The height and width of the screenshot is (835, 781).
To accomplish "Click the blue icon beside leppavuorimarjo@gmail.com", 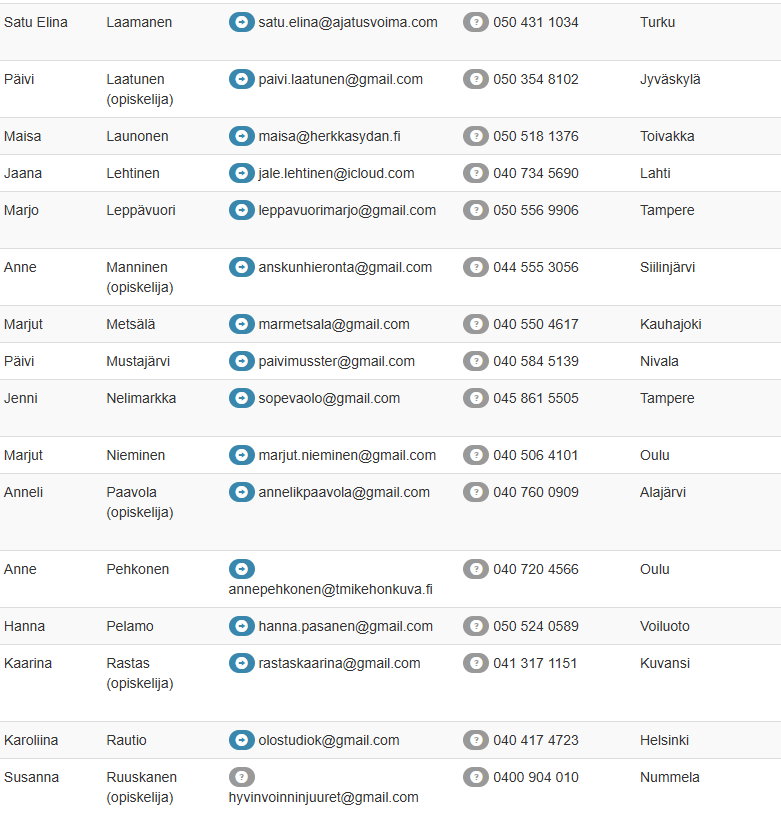I will pyautogui.click(x=242, y=210).
